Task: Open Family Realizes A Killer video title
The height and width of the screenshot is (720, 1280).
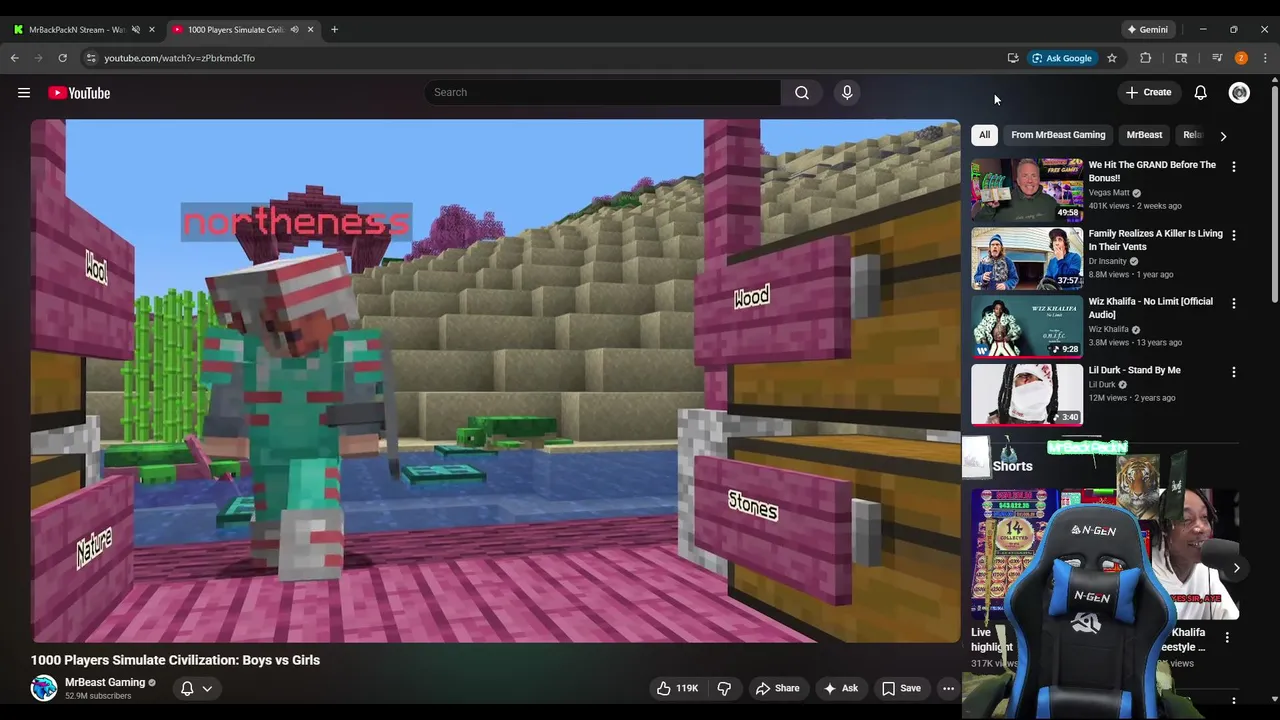Action: [x=1155, y=240]
